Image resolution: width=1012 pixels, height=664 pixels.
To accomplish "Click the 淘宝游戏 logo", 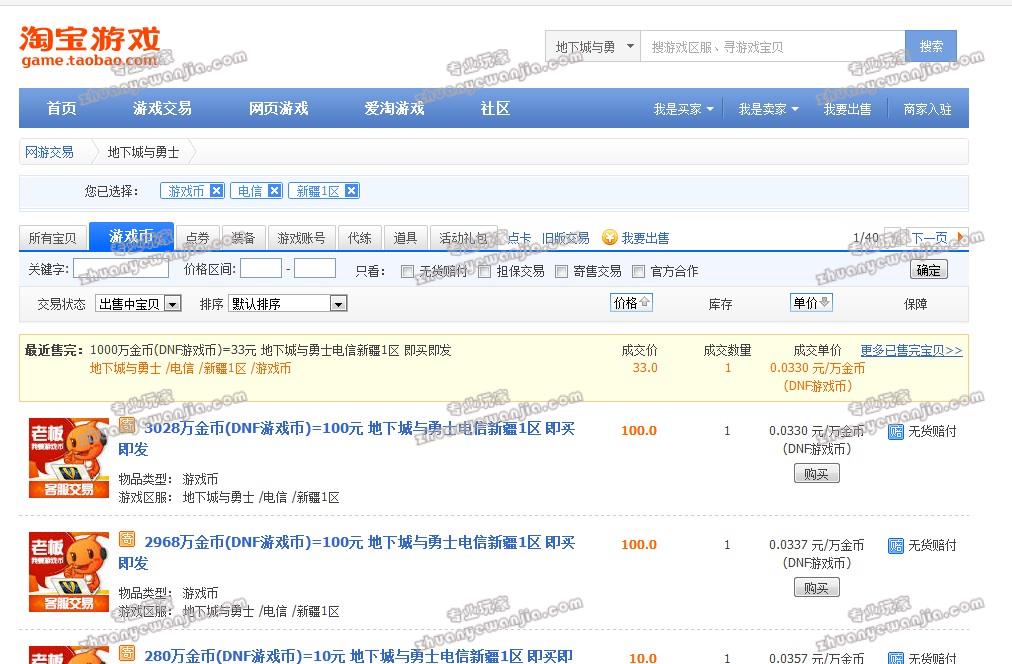I will tap(90, 46).
